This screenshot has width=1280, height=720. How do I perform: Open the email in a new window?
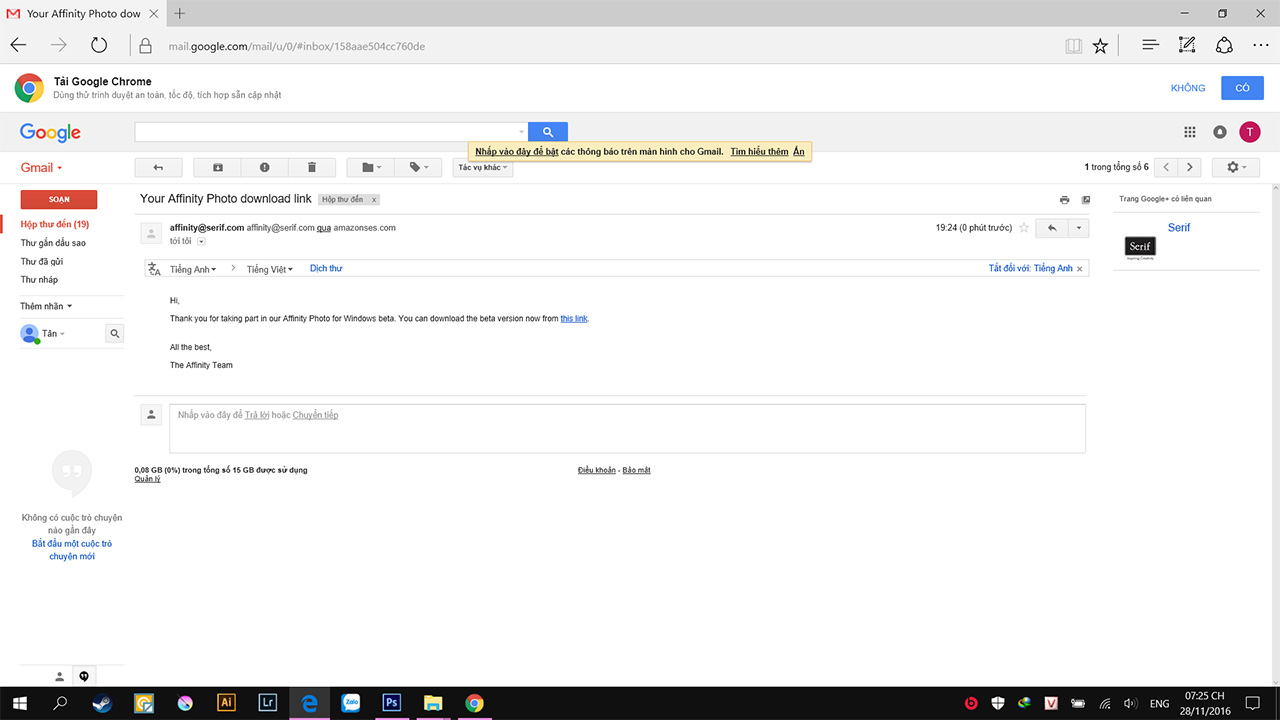[x=1086, y=200]
